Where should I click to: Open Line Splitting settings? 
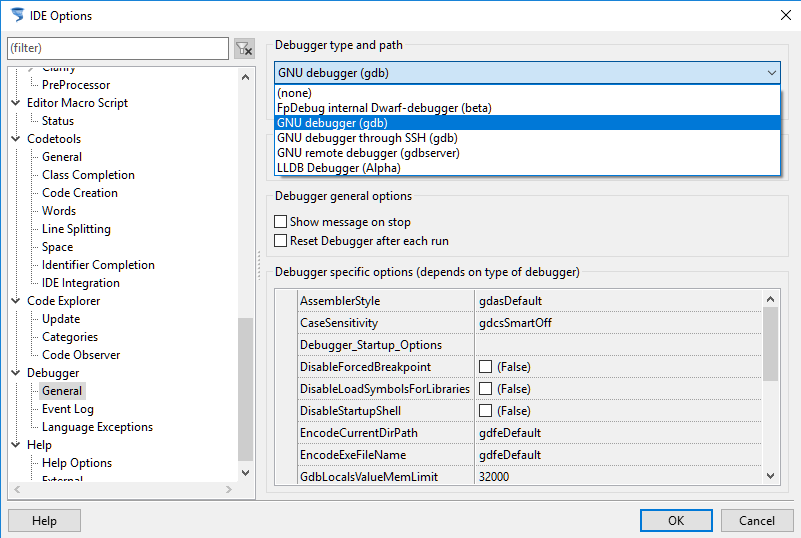[76, 229]
